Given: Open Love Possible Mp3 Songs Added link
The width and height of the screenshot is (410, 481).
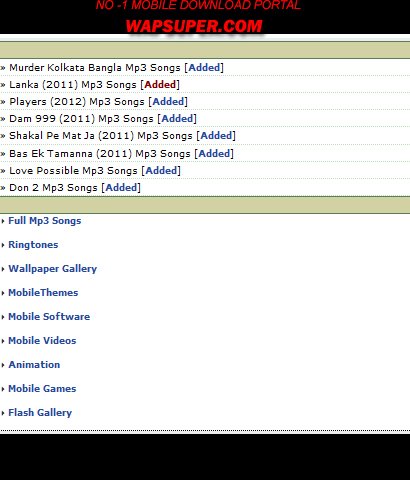Looking at the screenshot, I should tap(161, 171).
